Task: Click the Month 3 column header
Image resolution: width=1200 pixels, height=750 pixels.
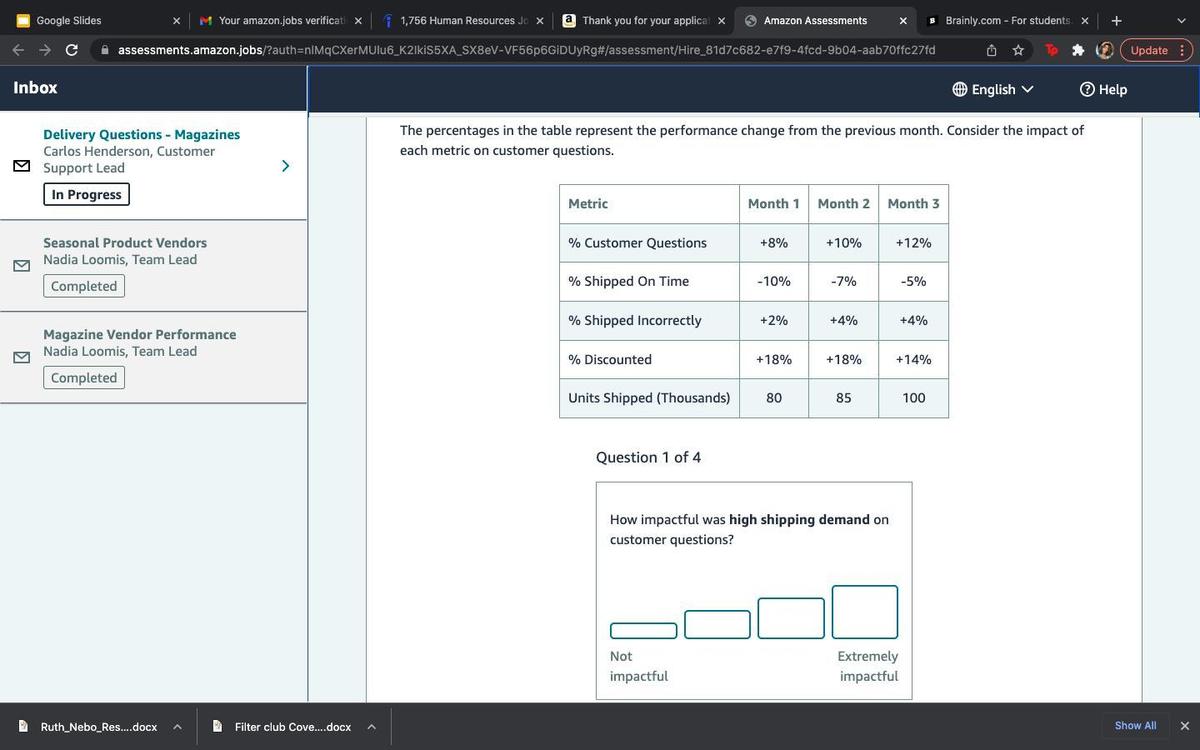Action: point(914,204)
